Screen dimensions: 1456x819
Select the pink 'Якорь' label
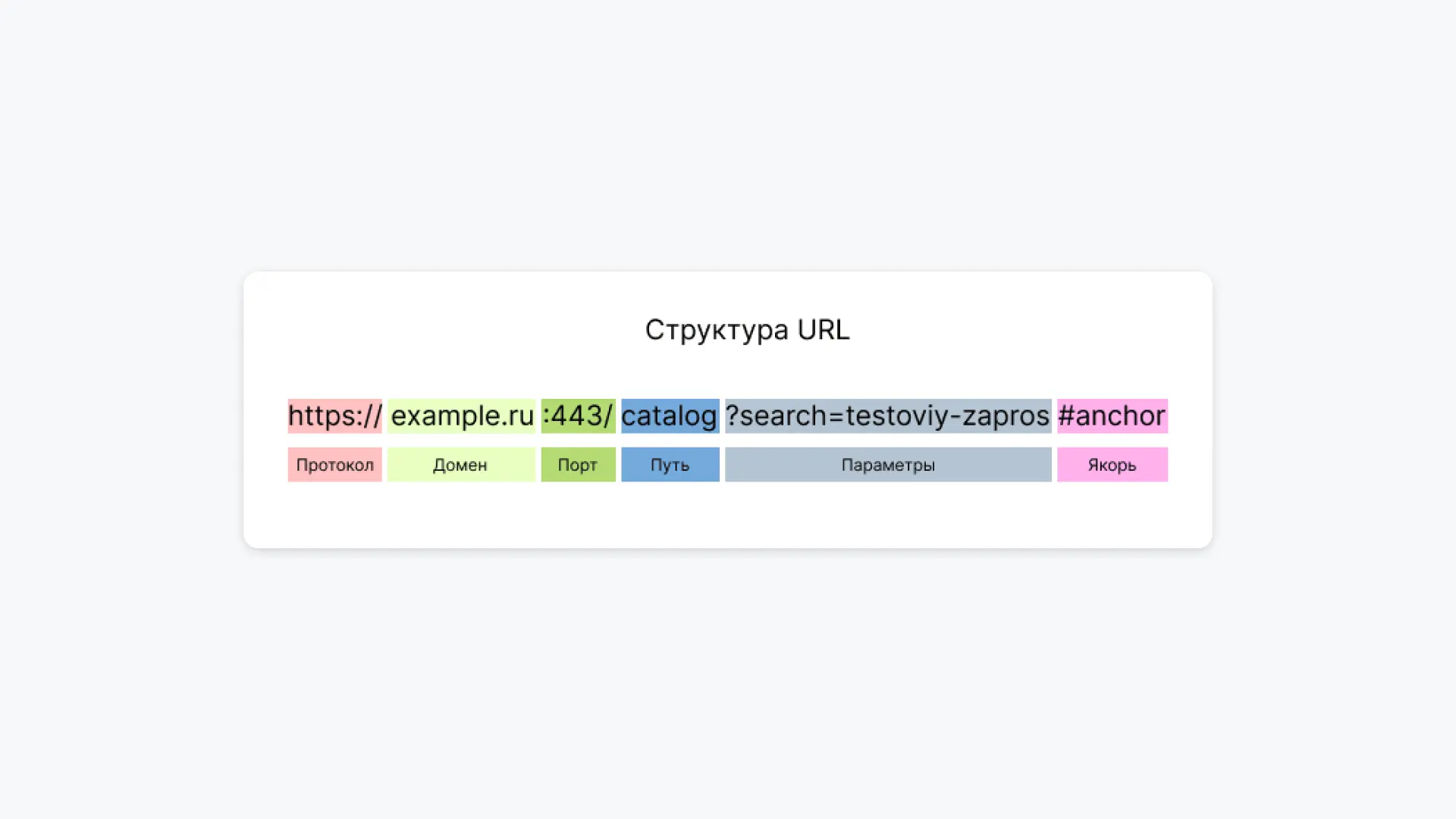(1112, 464)
